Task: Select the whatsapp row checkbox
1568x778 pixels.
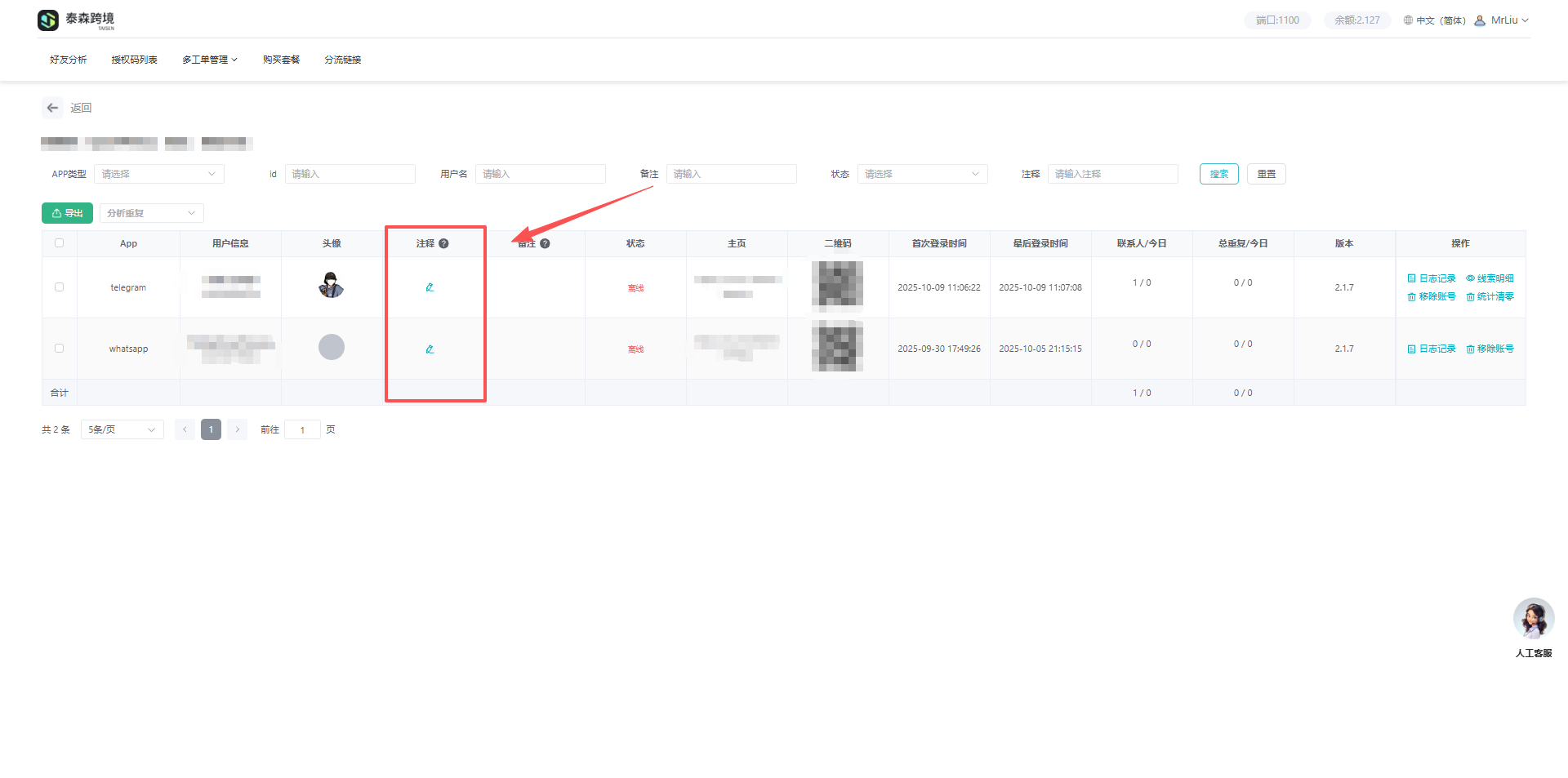Action: pos(59,349)
